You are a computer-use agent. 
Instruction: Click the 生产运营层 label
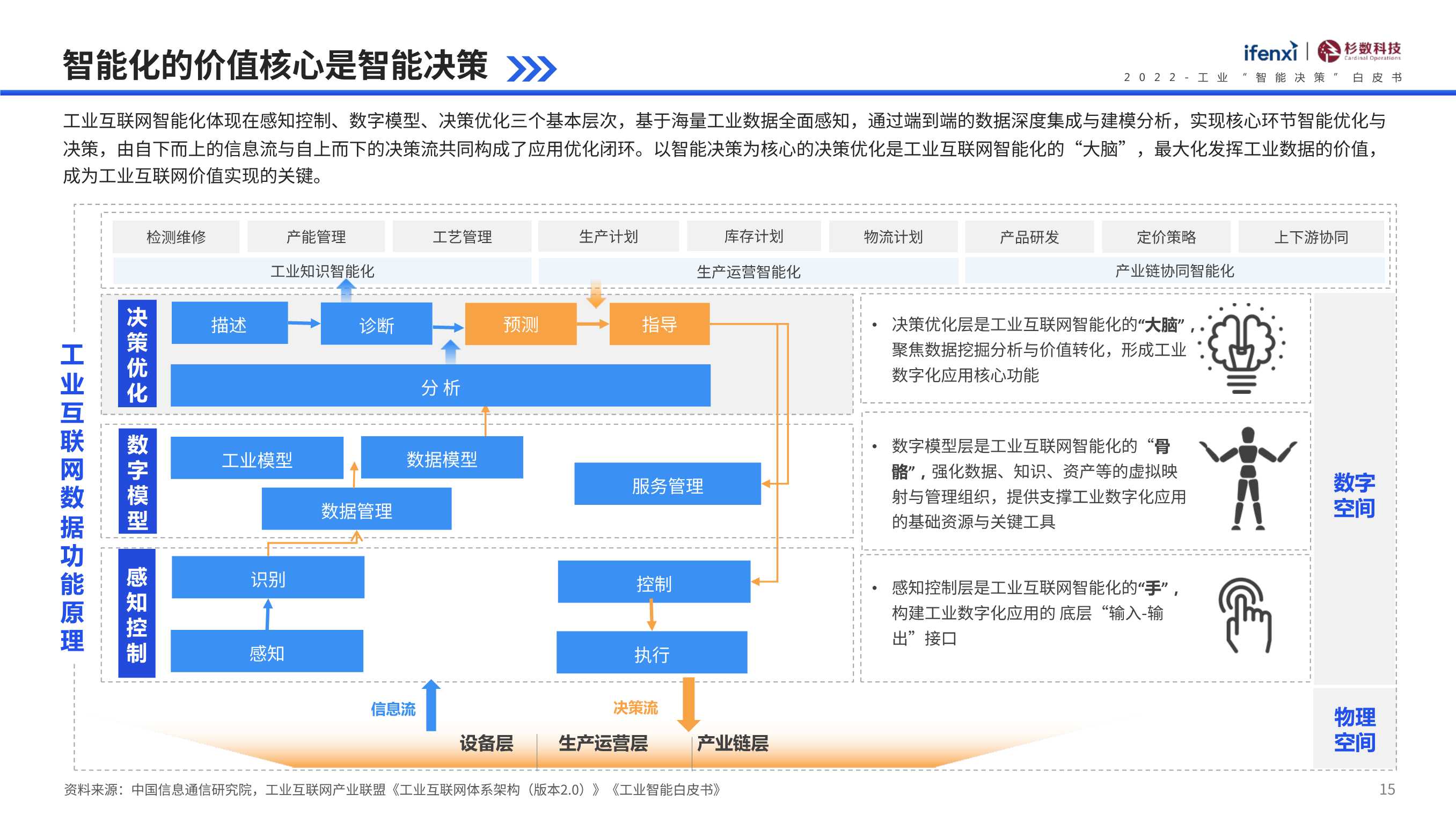[x=603, y=743]
